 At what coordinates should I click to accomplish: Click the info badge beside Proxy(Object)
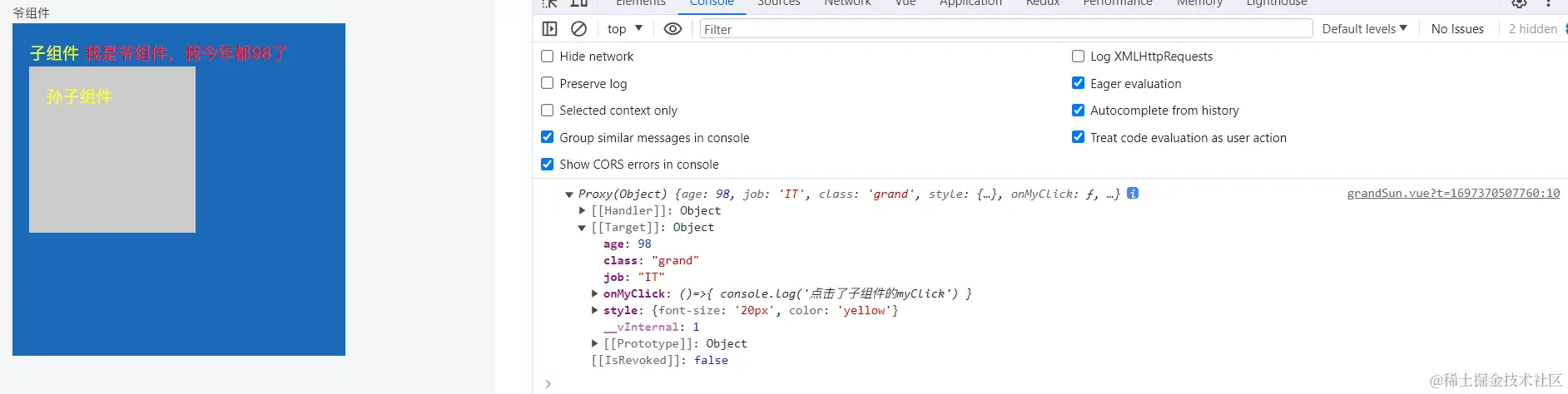coord(1133,193)
